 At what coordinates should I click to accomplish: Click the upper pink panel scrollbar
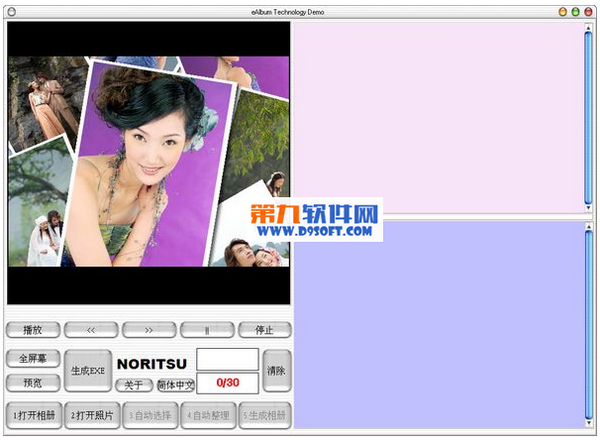588,118
